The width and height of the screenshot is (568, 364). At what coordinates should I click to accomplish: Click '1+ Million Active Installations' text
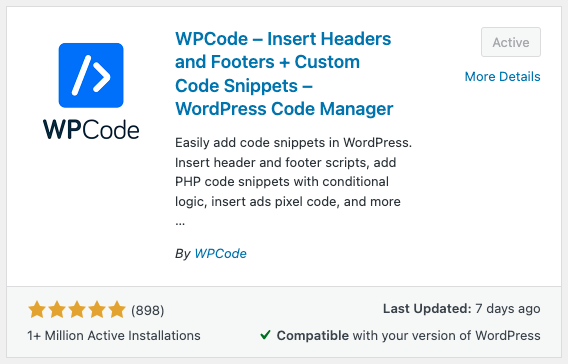pyautogui.click(x=114, y=336)
